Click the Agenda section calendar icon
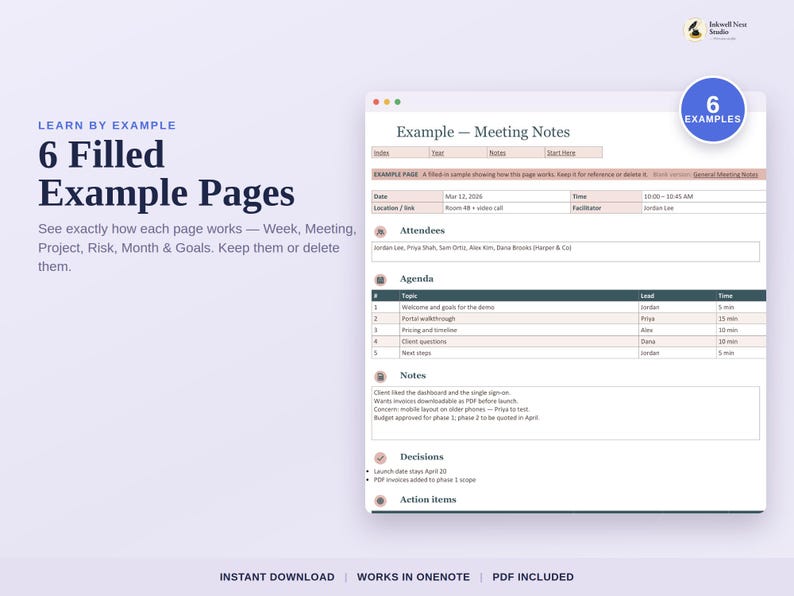 pos(380,280)
